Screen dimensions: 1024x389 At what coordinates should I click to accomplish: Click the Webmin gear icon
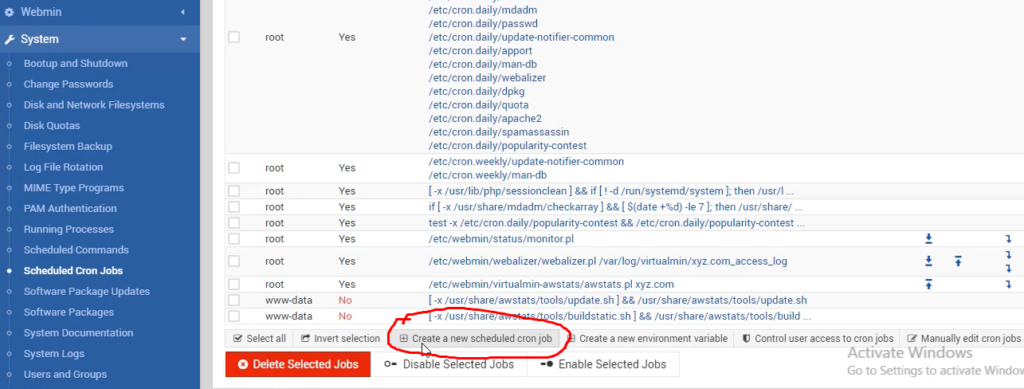pyautogui.click(x=9, y=12)
